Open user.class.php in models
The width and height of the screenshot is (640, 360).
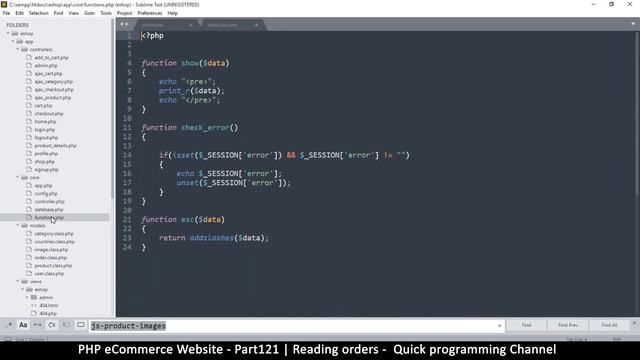click(x=49, y=273)
